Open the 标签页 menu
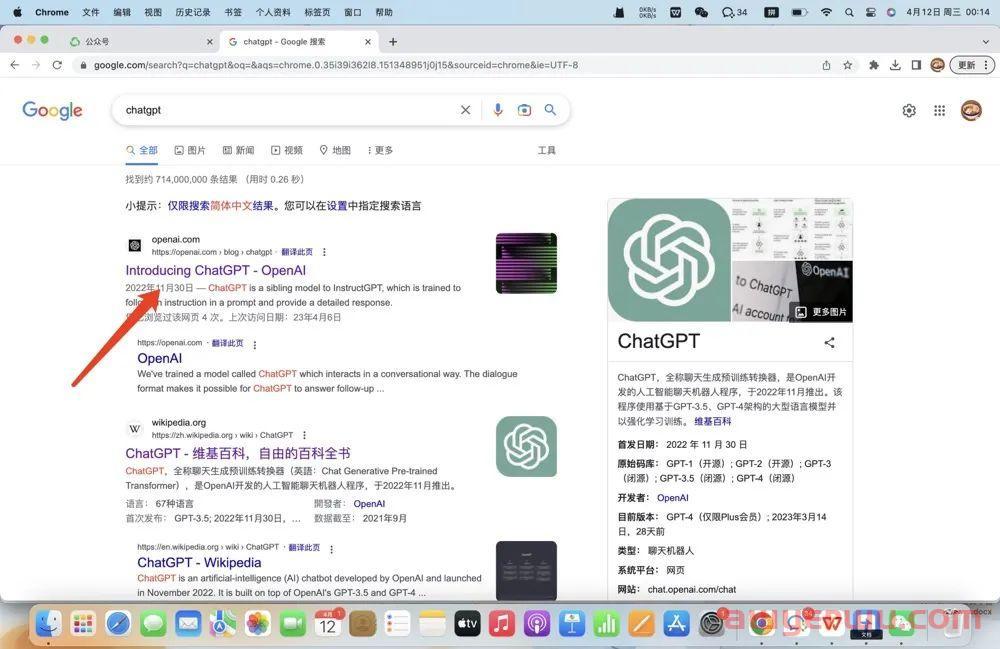Image resolution: width=1000 pixels, height=649 pixels. click(317, 12)
